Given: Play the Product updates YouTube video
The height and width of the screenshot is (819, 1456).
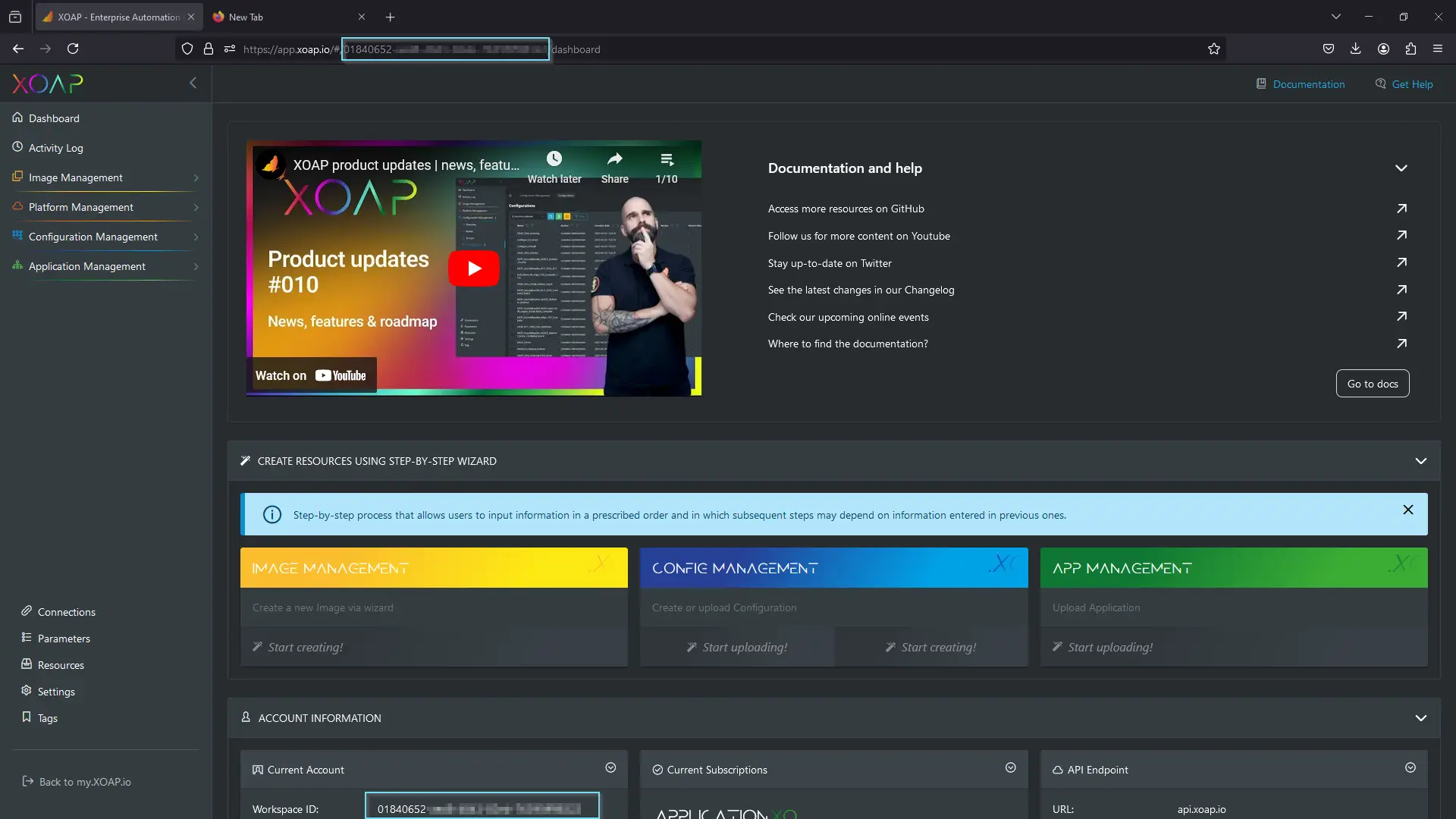Looking at the screenshot, I should coord(474,268).
